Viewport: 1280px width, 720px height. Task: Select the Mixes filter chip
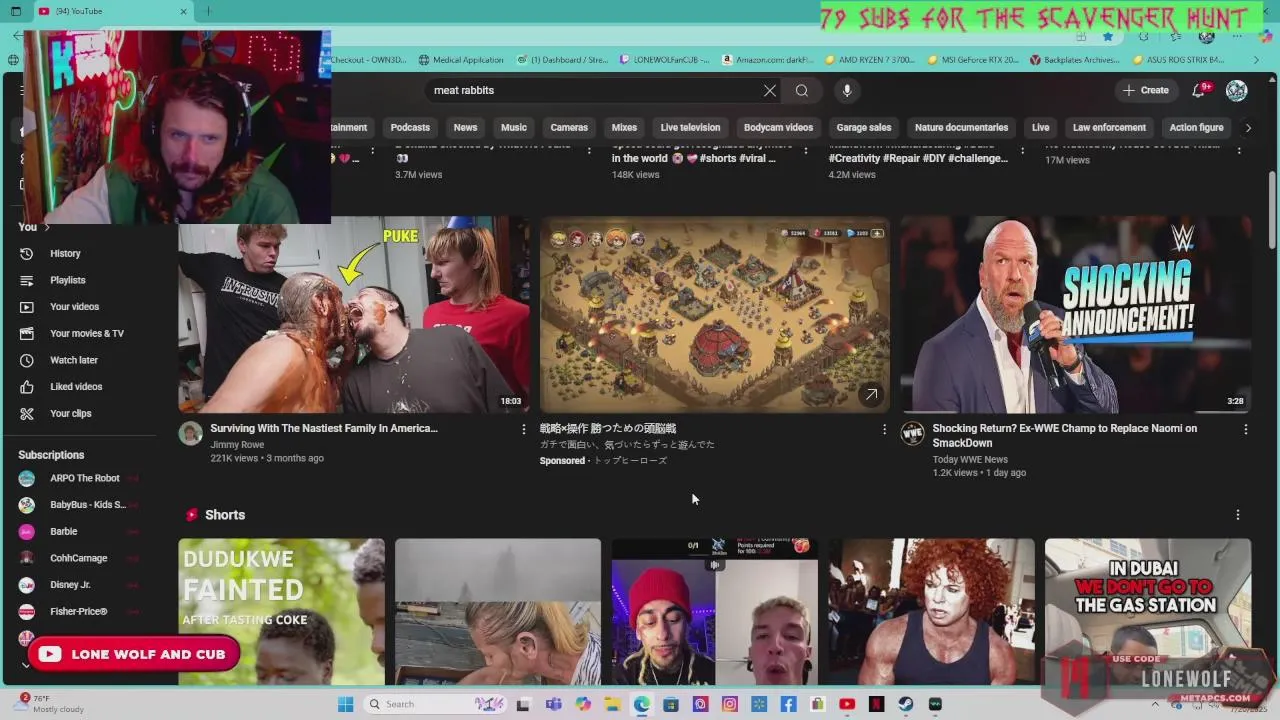[624, 127]
